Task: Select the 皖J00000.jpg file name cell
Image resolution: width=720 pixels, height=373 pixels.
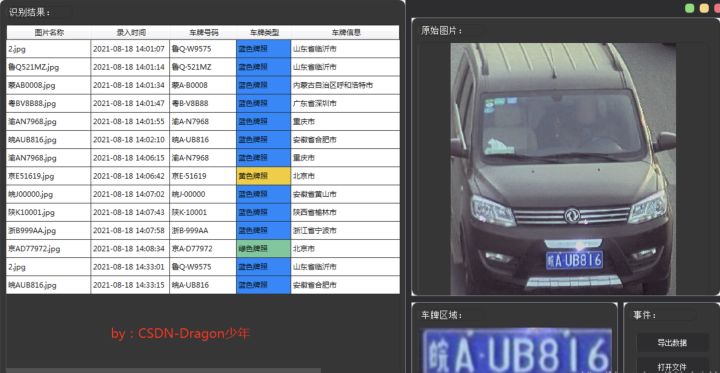Action: tap(49, 194)
